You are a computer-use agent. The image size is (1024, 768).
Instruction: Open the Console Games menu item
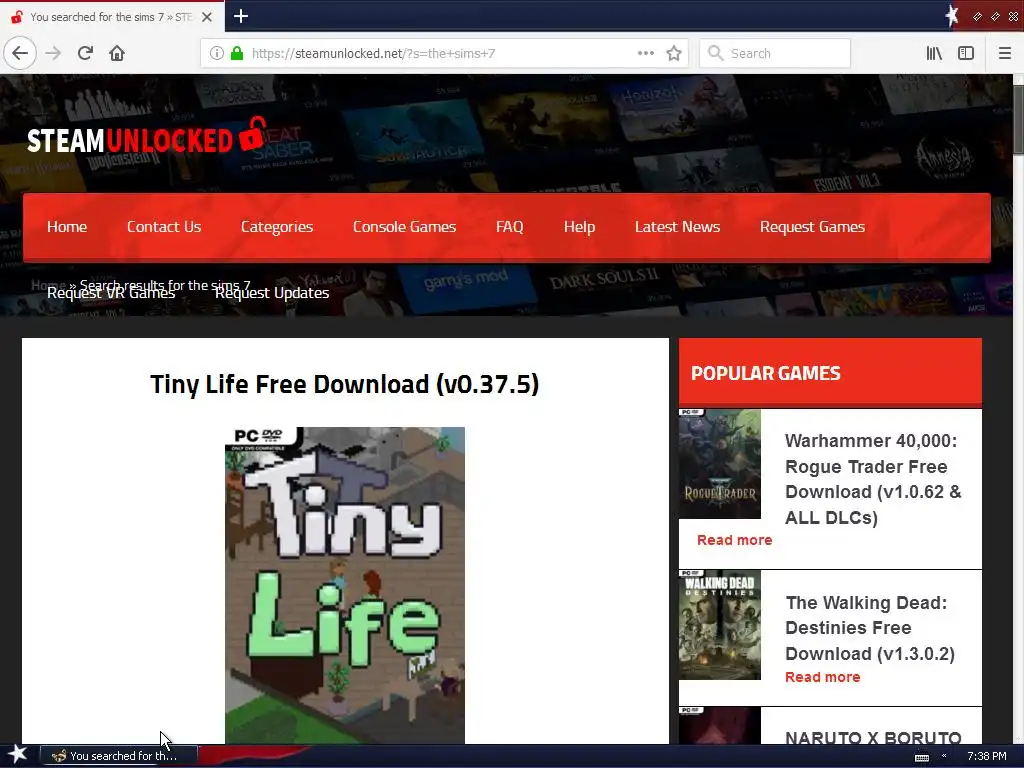(404, 227)
